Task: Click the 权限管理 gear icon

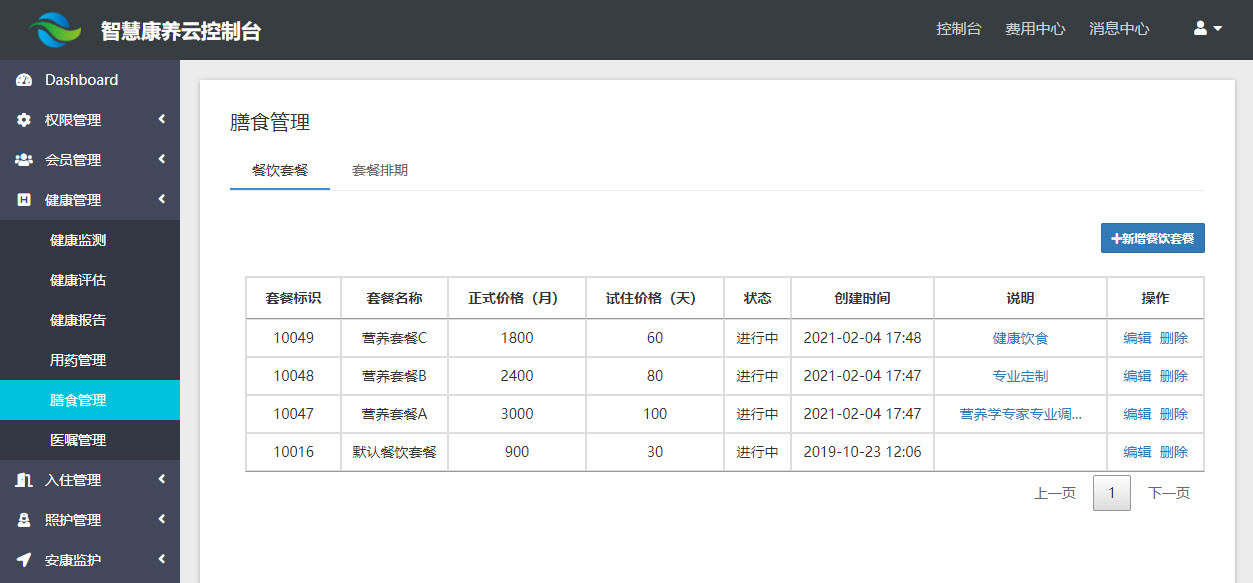Action: pyautogui.click(x=24, y=120)
